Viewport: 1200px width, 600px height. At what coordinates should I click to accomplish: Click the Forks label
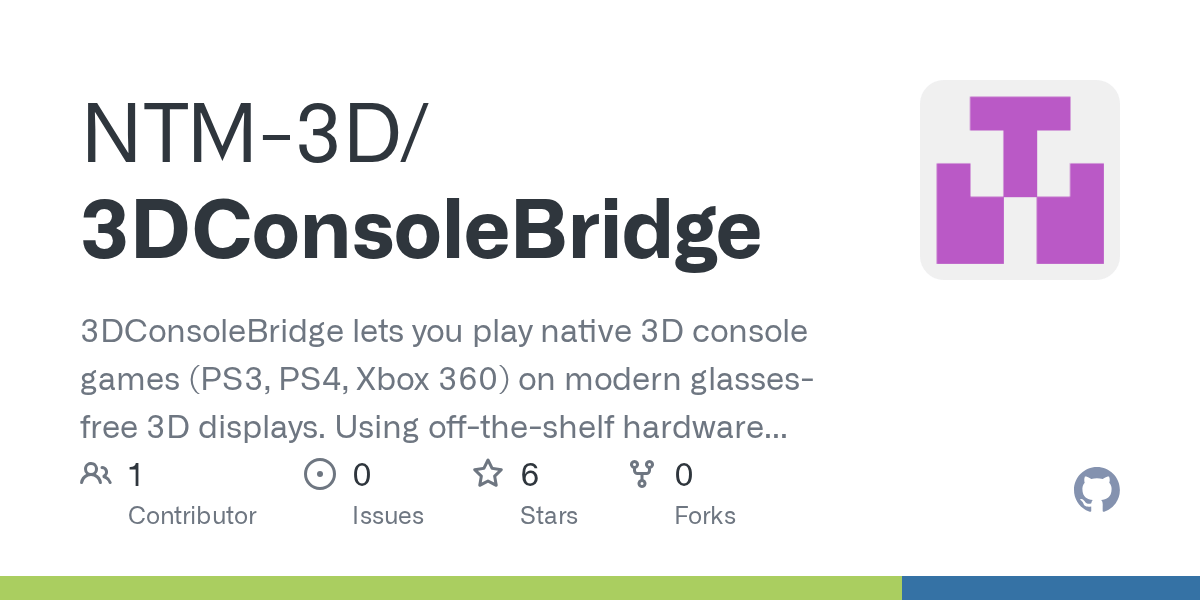(705, 516)
